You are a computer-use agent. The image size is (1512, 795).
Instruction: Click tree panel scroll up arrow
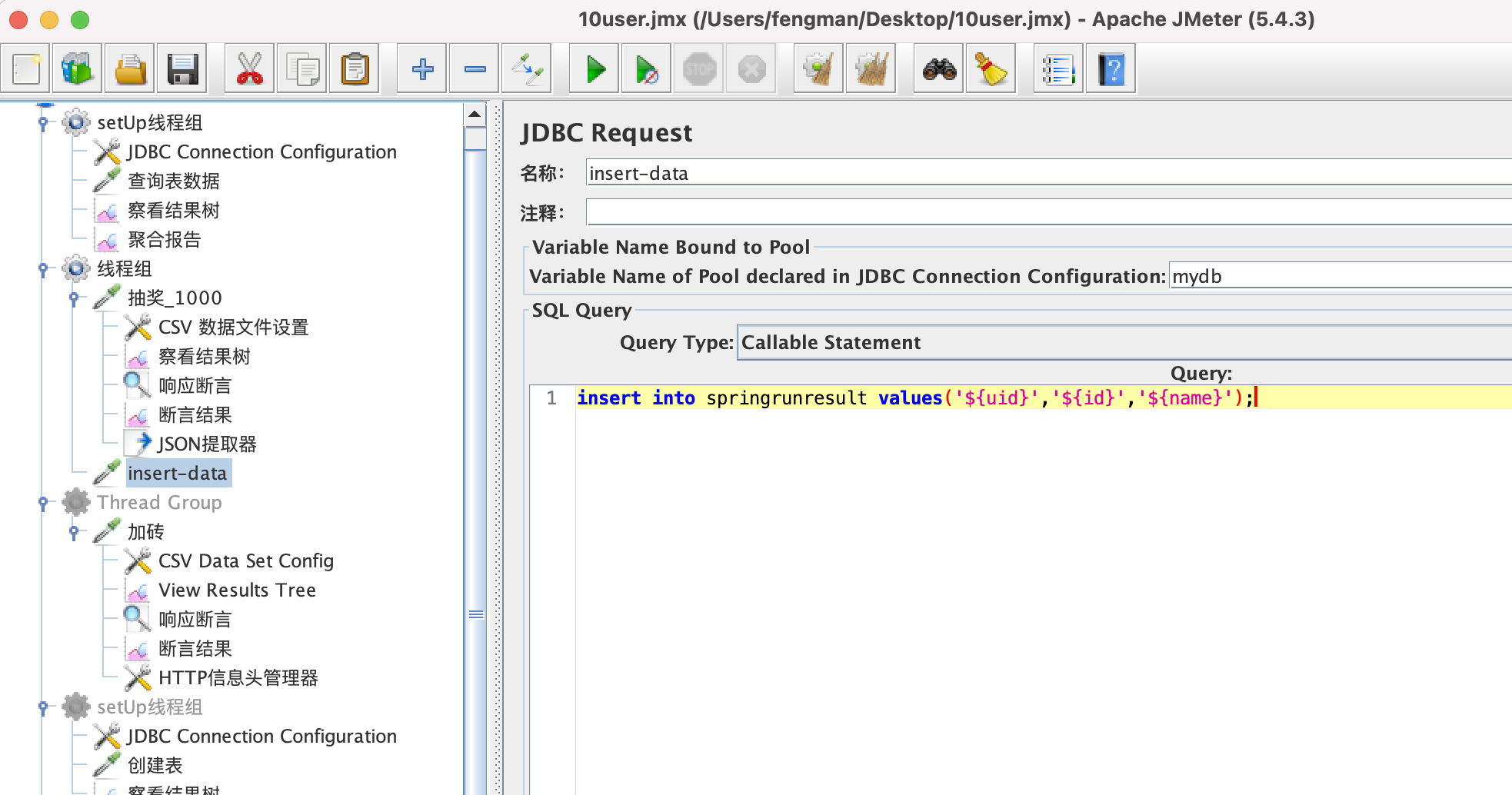pos(475,115)
